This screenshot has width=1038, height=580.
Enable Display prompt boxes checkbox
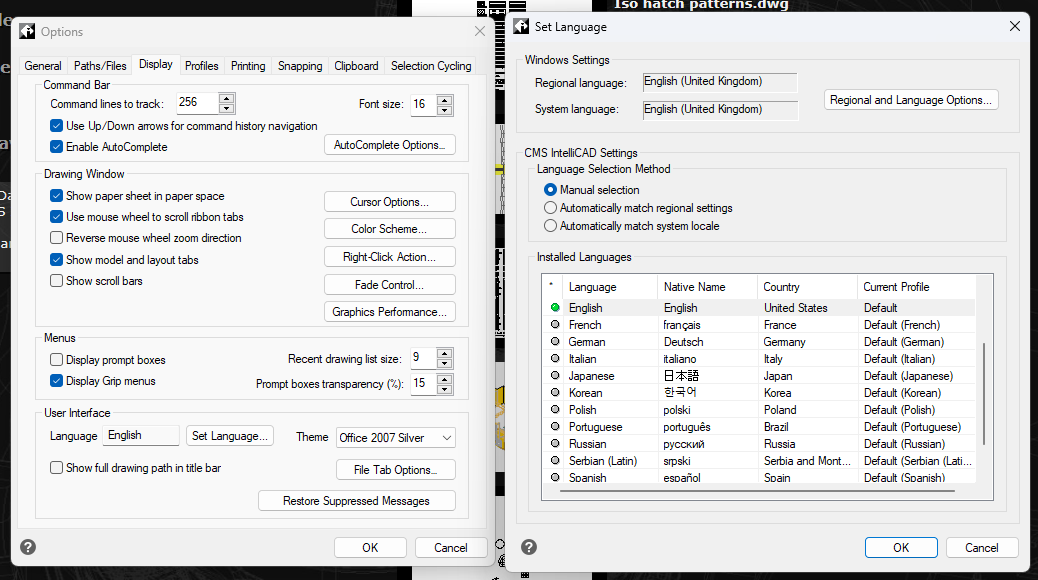pyautogui.click(x=56, y=360)
